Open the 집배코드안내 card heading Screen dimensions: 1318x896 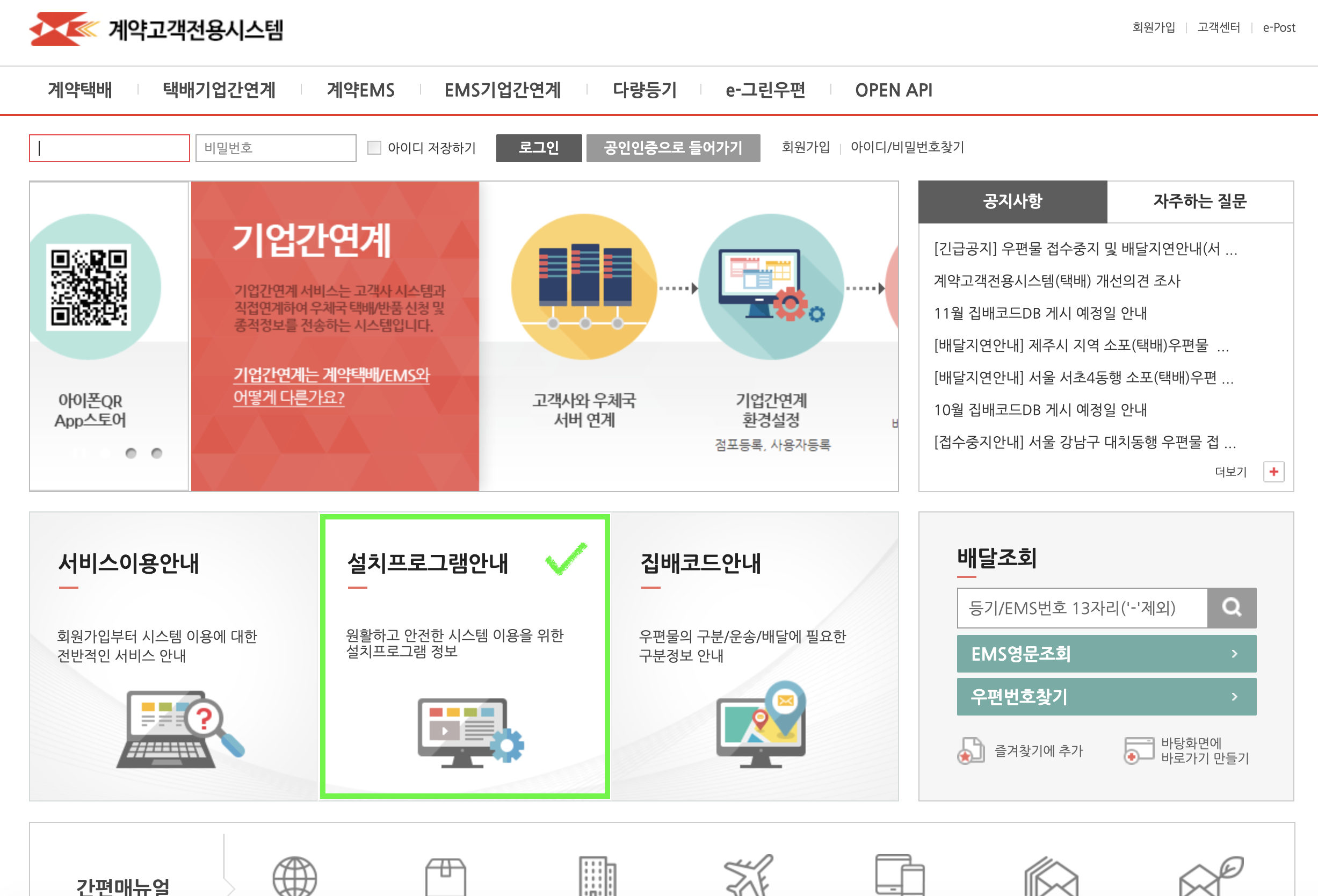coord(700,562)
